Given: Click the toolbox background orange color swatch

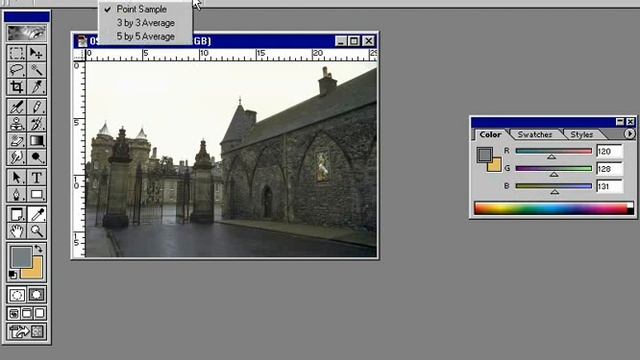Looking at the screenshot, I should coord(36,272).
